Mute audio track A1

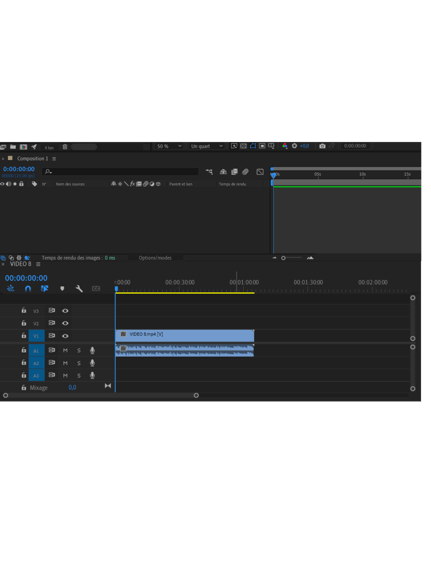tap(65, 350)
